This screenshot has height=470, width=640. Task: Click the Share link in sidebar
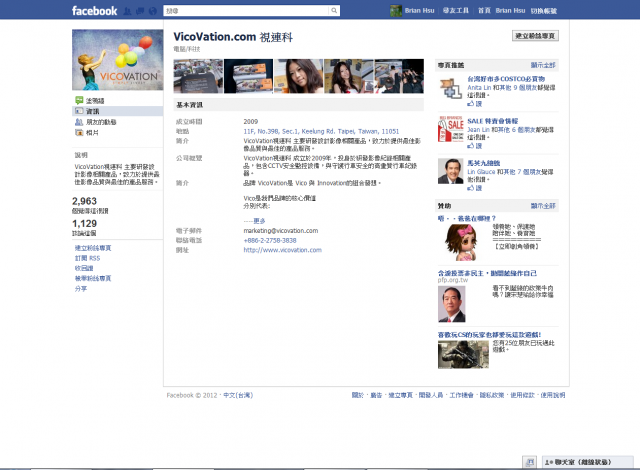[x=81, y=288]
